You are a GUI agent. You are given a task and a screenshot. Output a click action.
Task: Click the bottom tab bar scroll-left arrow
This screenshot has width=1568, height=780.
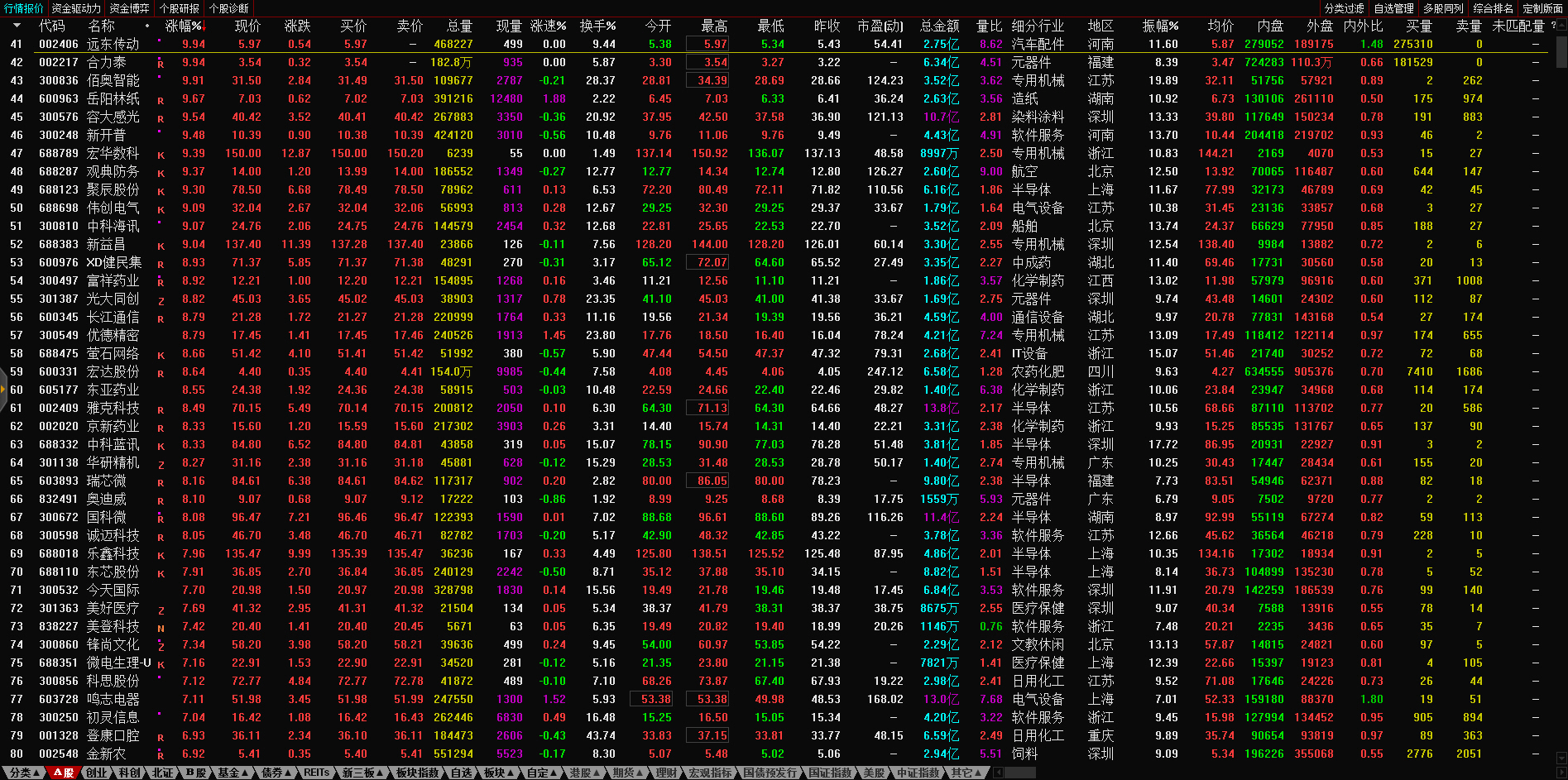pos(998,773)
